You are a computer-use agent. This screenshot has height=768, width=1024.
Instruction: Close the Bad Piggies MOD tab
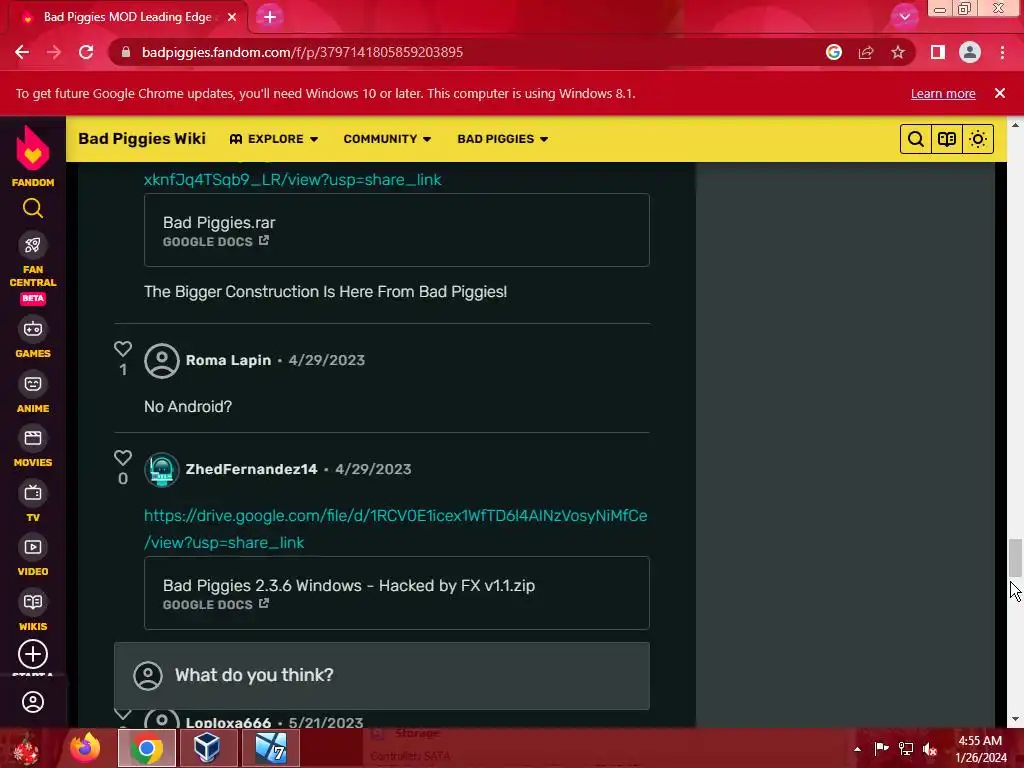click(x=232, y=17)
